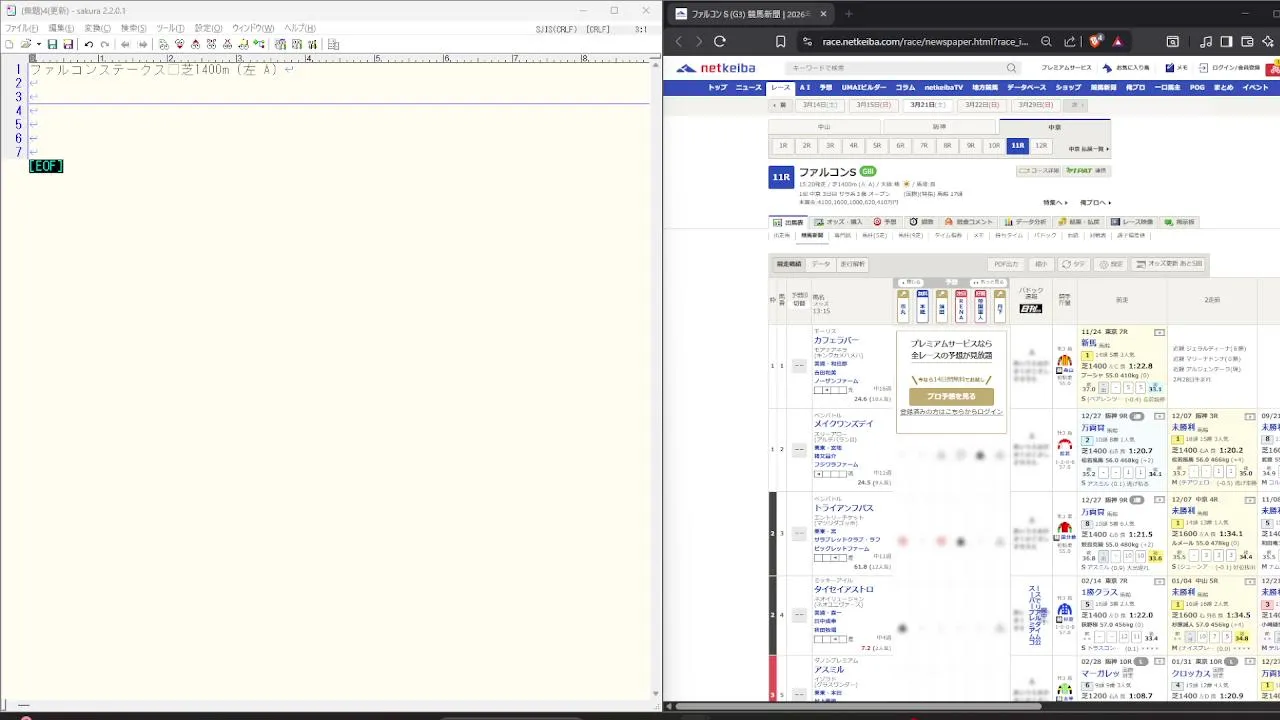This screenshot has height=720, width=1280.
Task: Open the ヘルプ(H) menu in sakura
Action: pyautogui.click(x=299, y=29)
